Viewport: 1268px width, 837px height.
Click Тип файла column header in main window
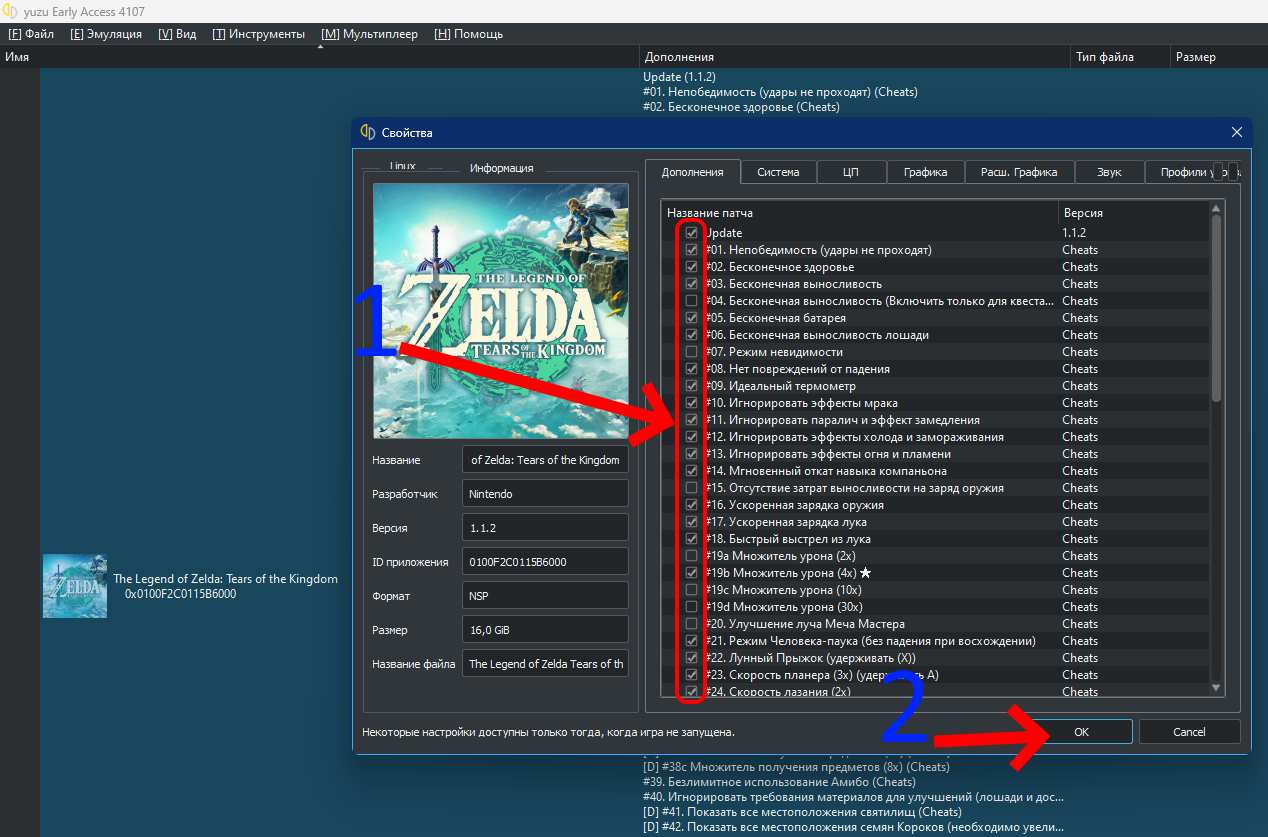click(x=1119, y=57)
